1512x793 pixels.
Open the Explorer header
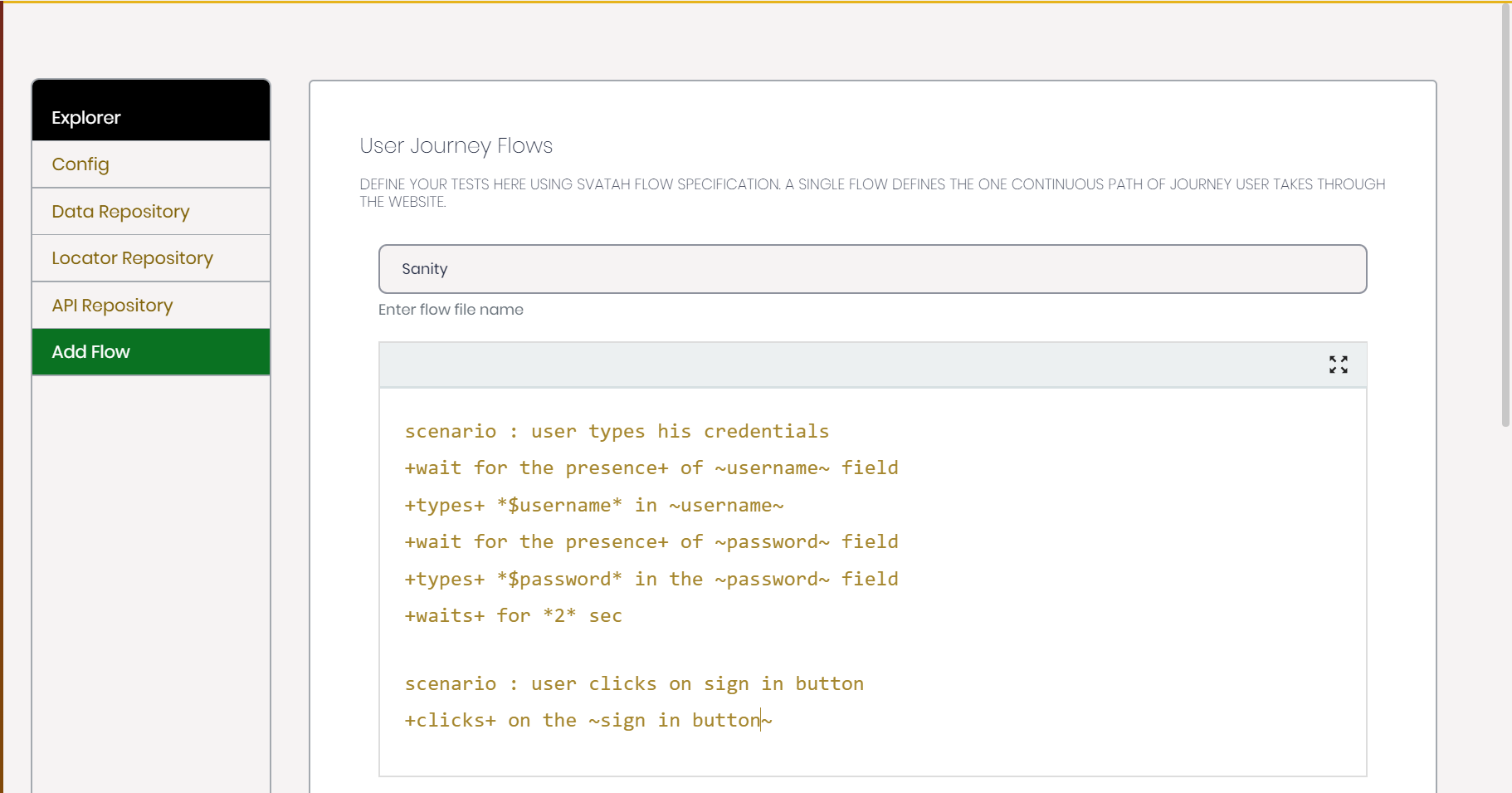151,110
